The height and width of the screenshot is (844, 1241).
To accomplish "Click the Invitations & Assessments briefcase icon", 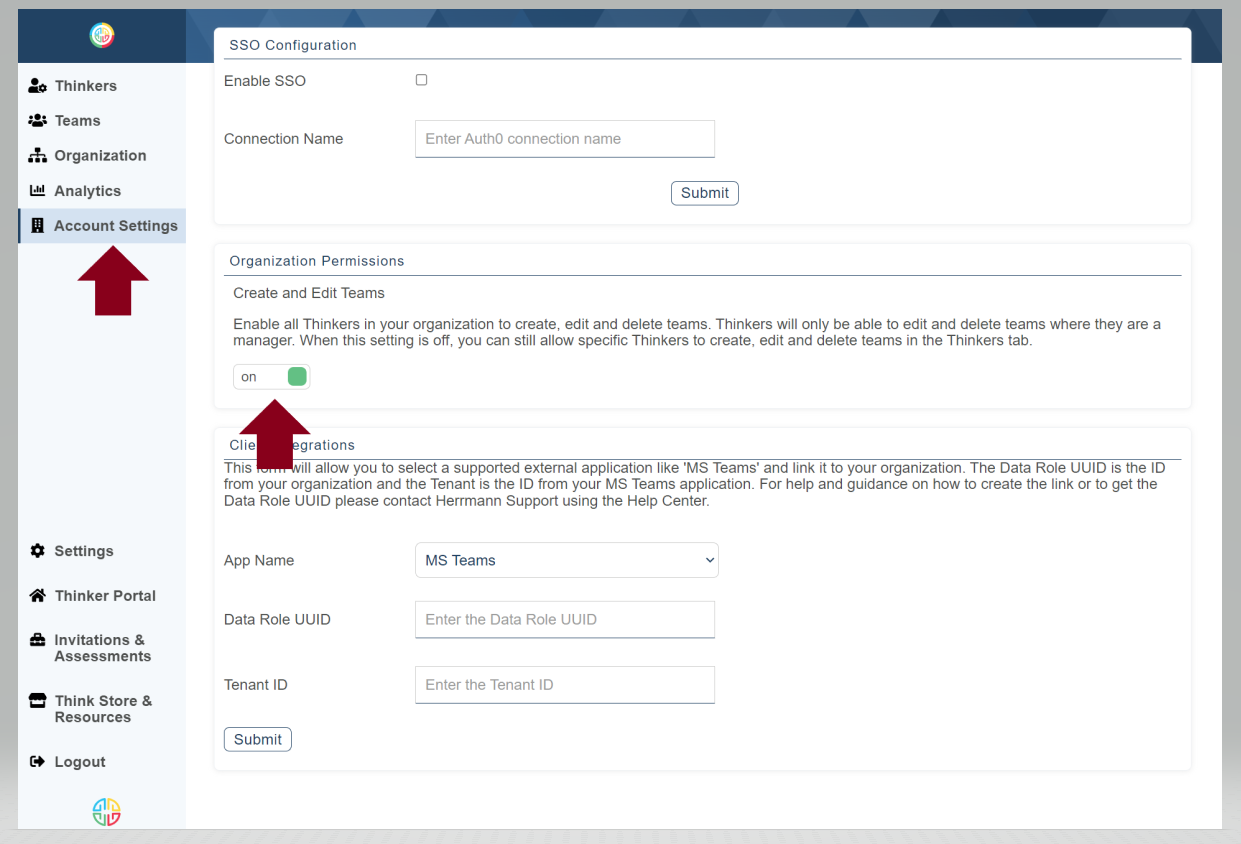I will click(37, 642).
